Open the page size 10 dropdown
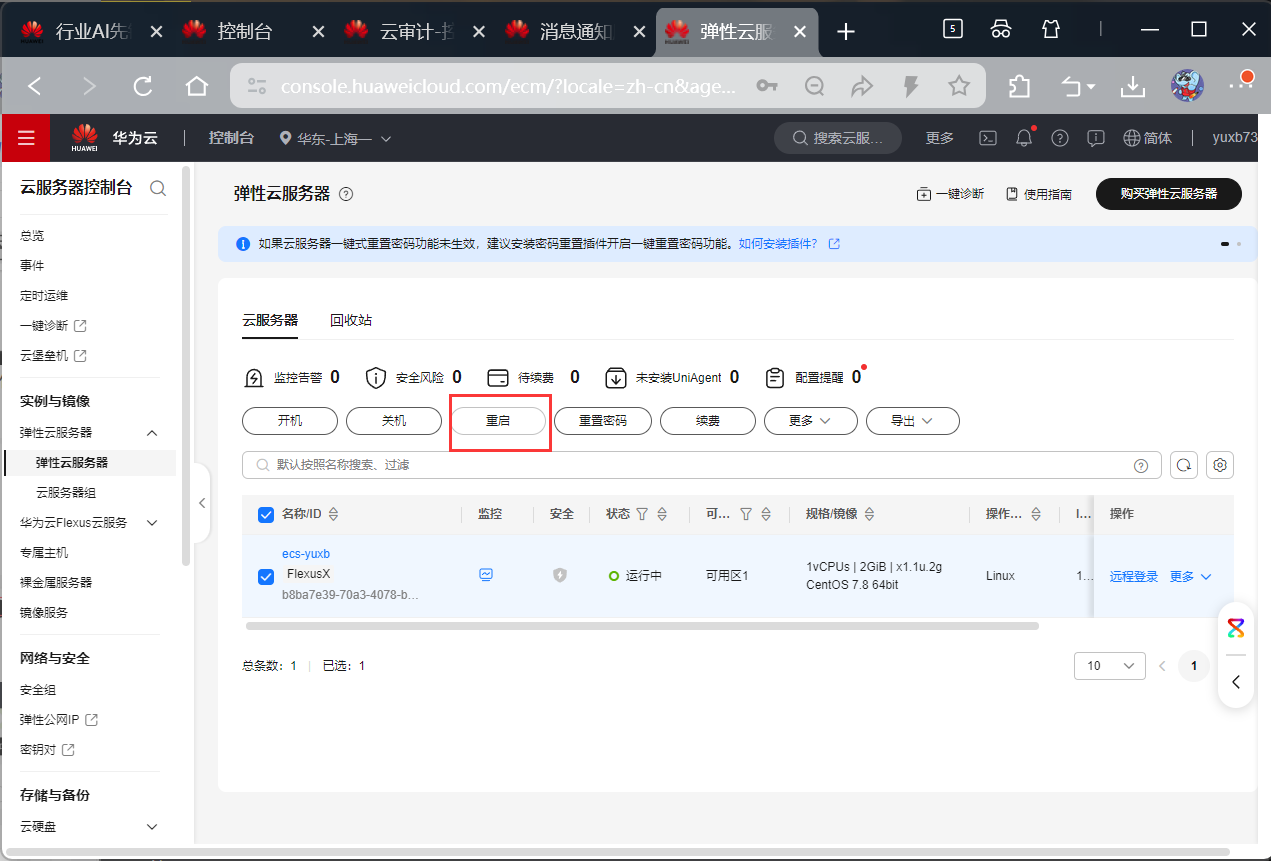This screenshot has height=861, width=1271. click(1110, 666)
